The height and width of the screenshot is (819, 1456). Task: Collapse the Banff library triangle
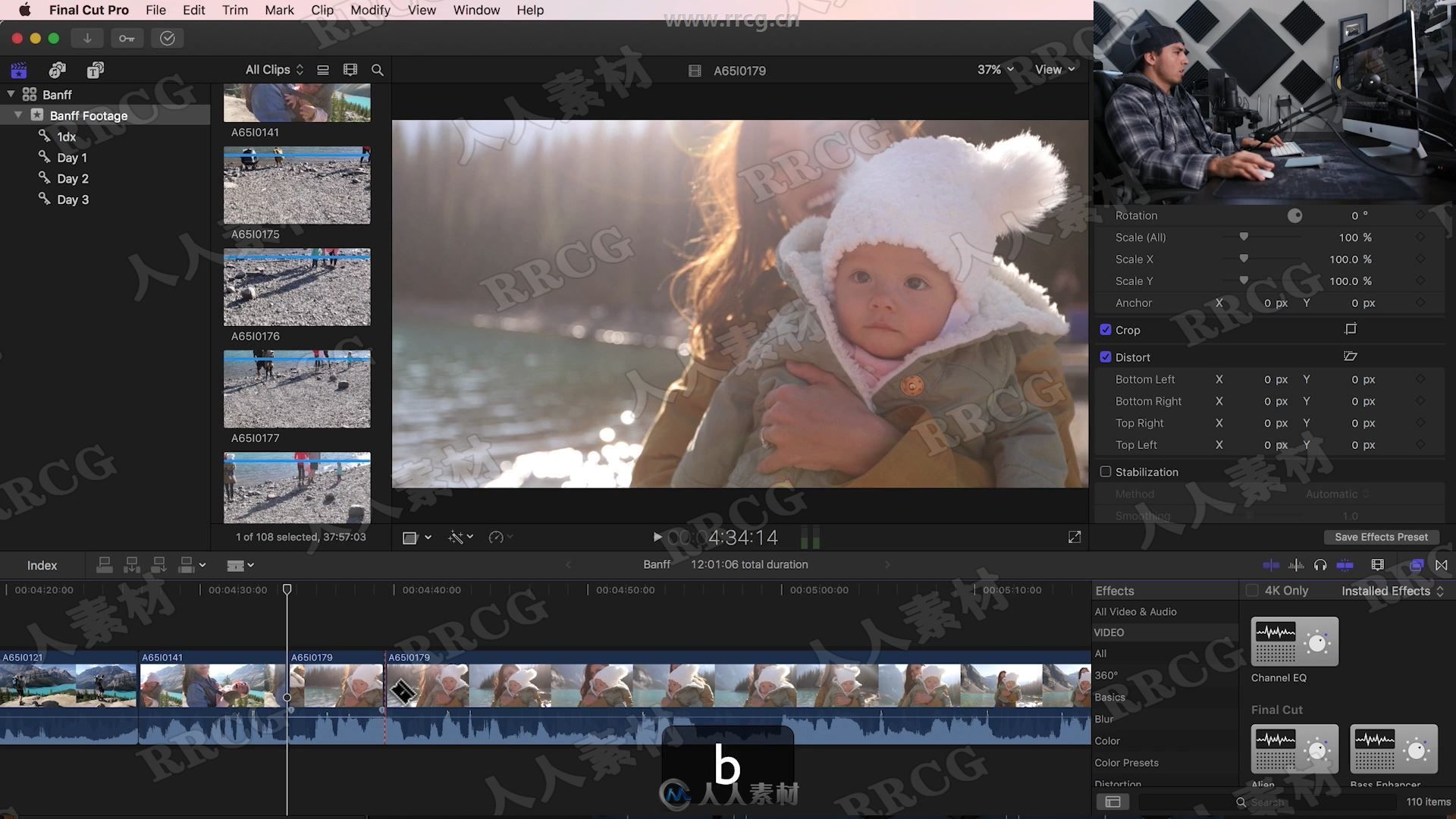tap(11, 94)
